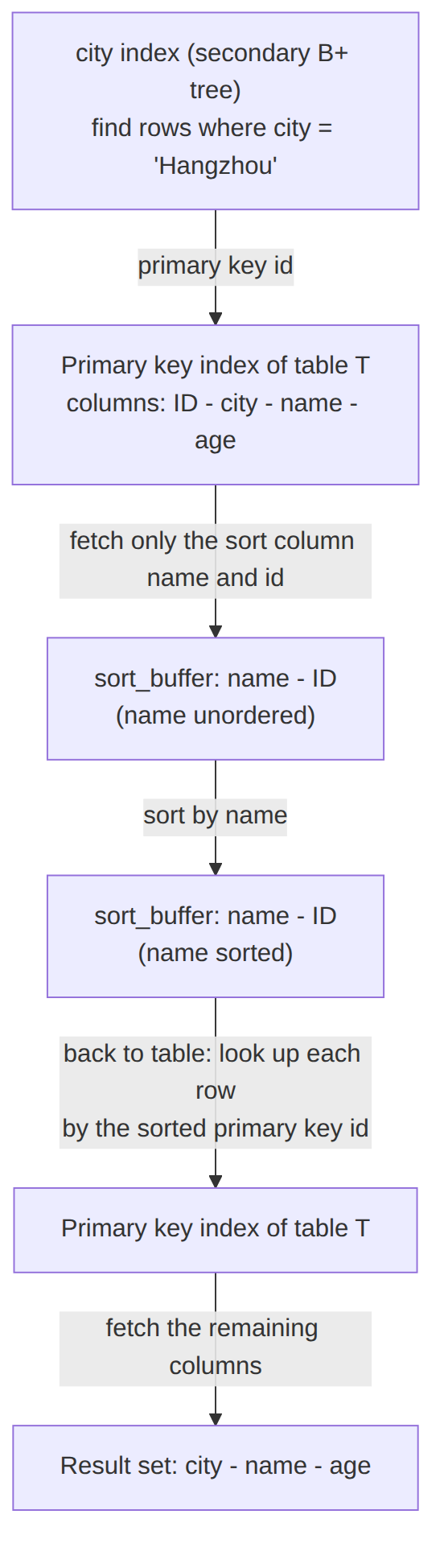
Task: Click arrowhead pointing into Result set node
Action: [x=216, y=1418]
